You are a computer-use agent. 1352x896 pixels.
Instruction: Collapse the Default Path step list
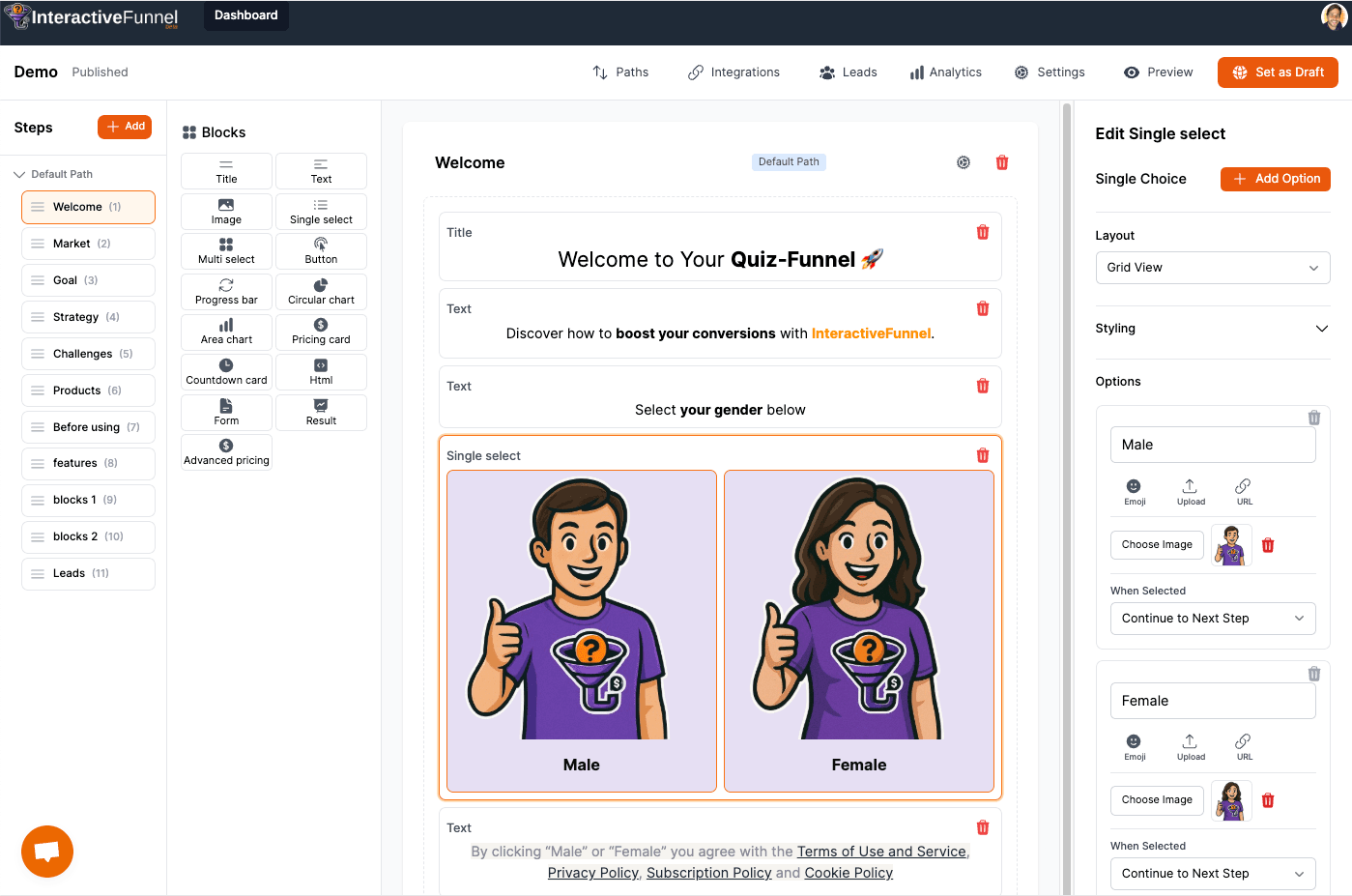point(19,174)
